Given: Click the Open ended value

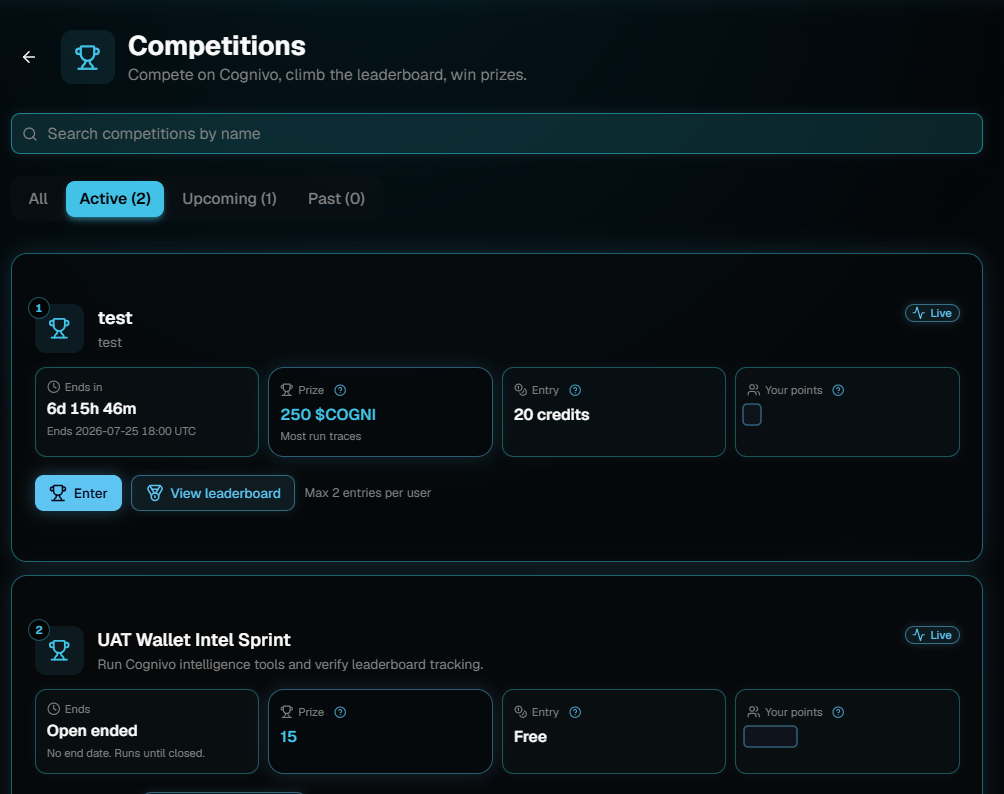Looking at the screenshot, I should tap(92, 731).
